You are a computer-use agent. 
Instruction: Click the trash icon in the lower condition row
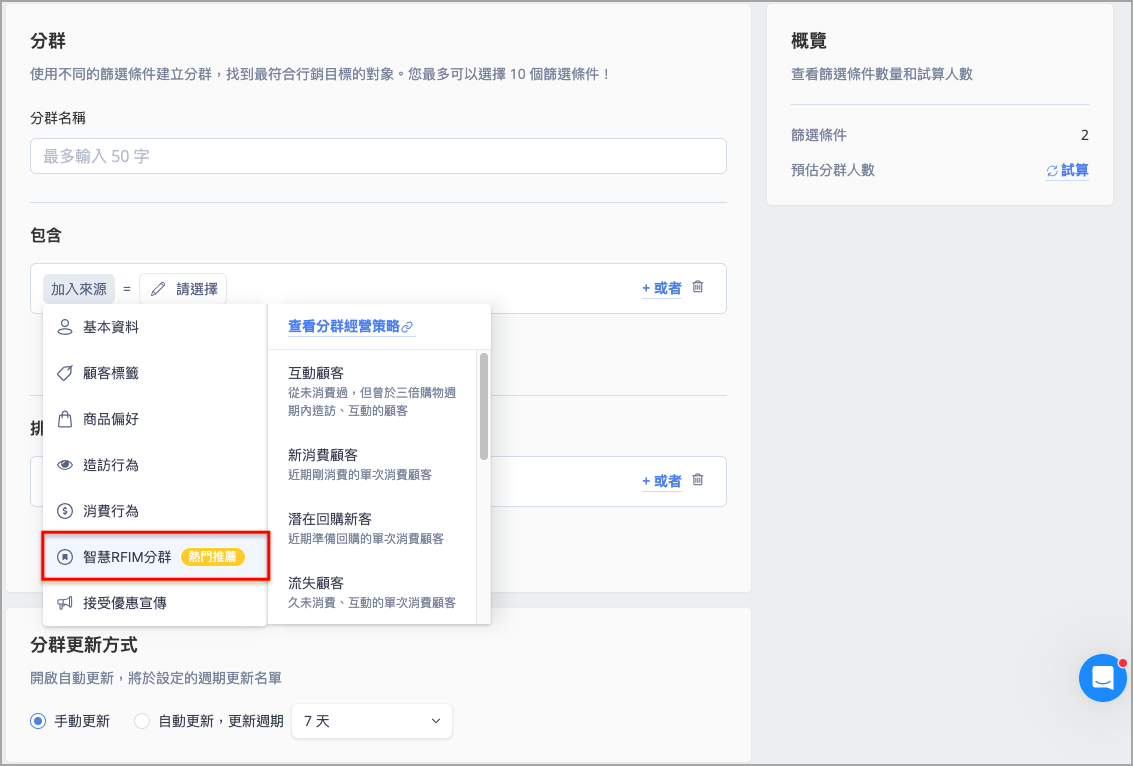click(x=698, y=480)
